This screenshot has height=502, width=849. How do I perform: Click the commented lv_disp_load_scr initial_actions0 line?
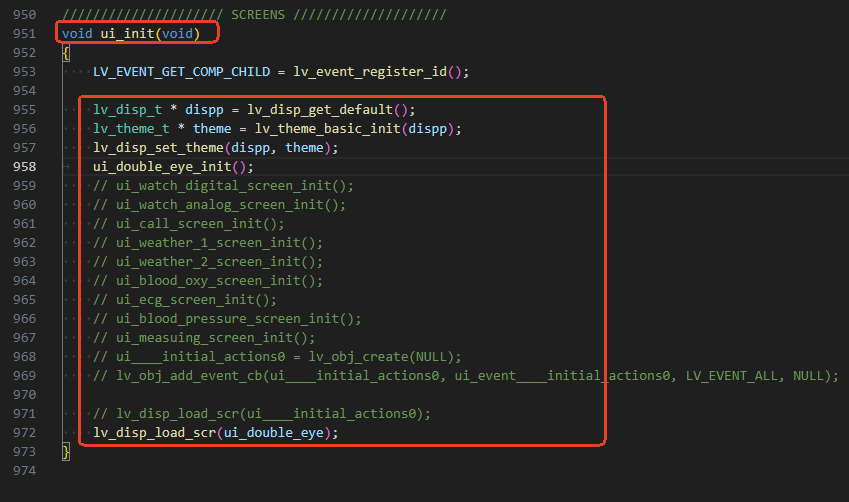coord(262,413)
